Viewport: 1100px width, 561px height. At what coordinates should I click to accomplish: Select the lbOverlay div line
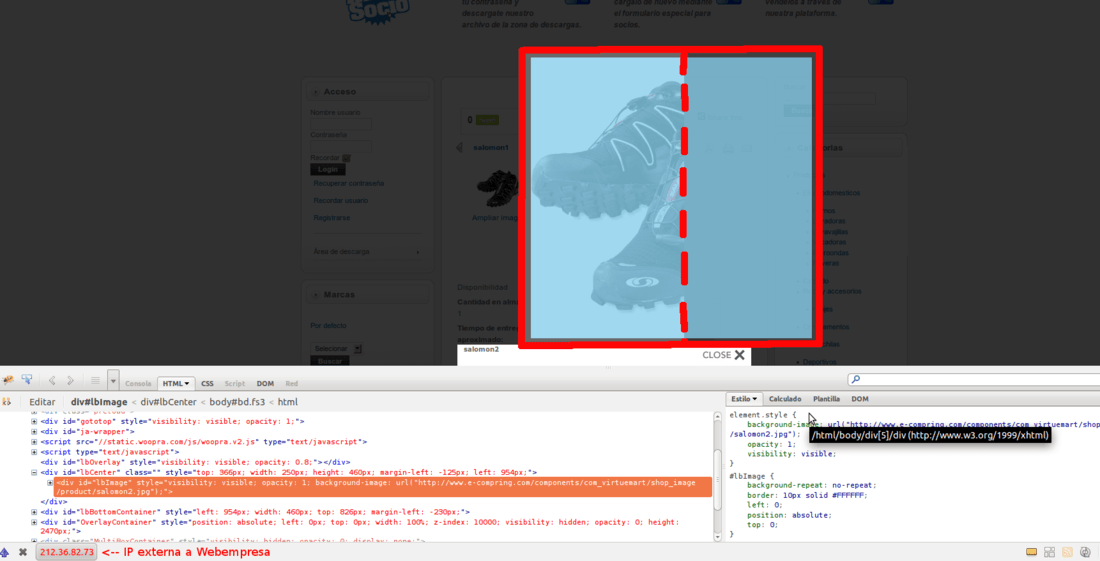(195, 462)
